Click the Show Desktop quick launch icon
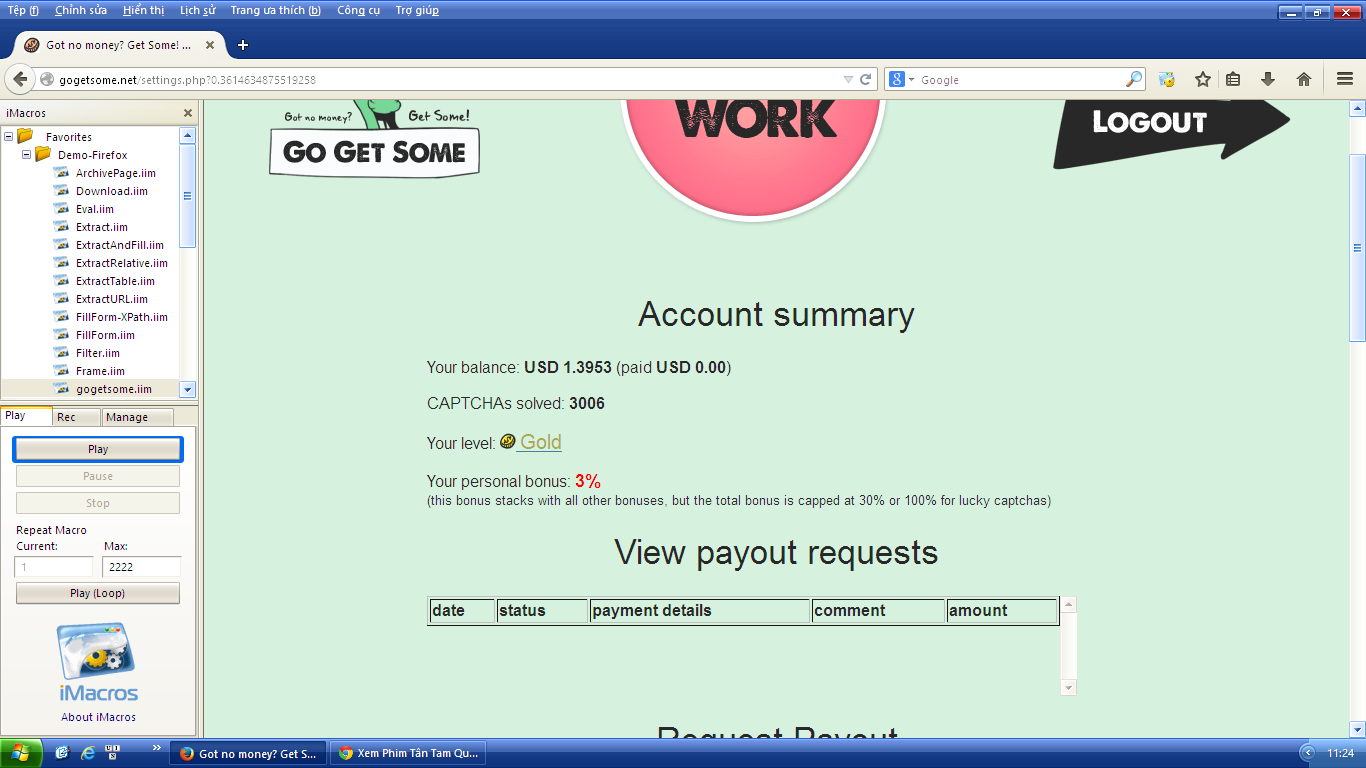The height and width of the screenshot is (768, 1366). pyautogui.click(x=62, y=753)
